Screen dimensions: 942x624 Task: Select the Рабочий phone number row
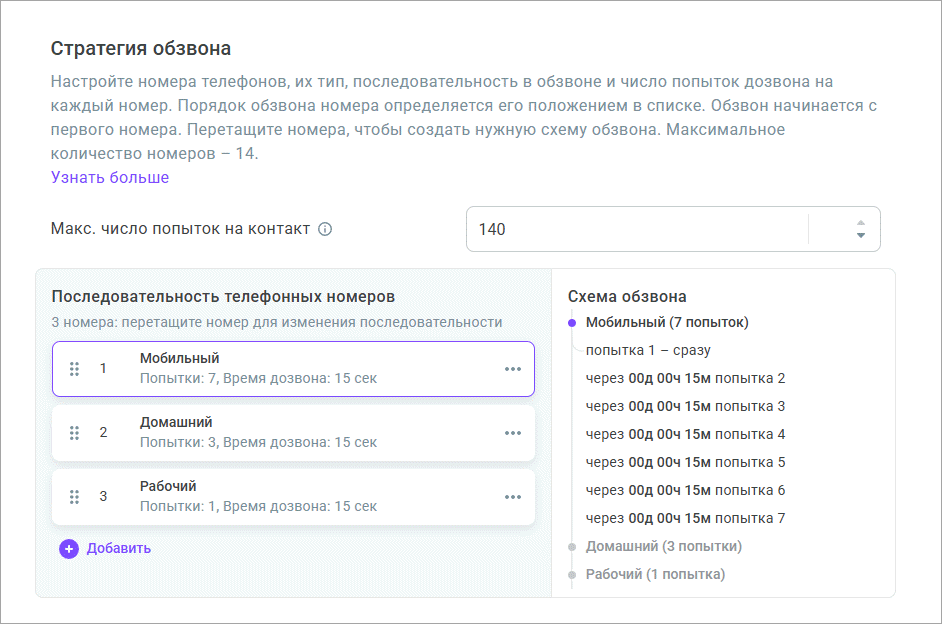pyautogui.click(x=300, y=497)
